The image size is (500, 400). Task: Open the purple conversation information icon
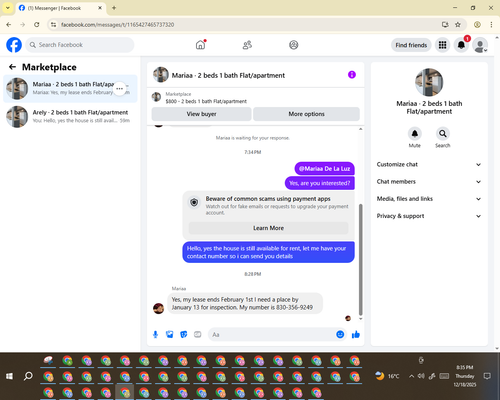(x=352, y=75)
